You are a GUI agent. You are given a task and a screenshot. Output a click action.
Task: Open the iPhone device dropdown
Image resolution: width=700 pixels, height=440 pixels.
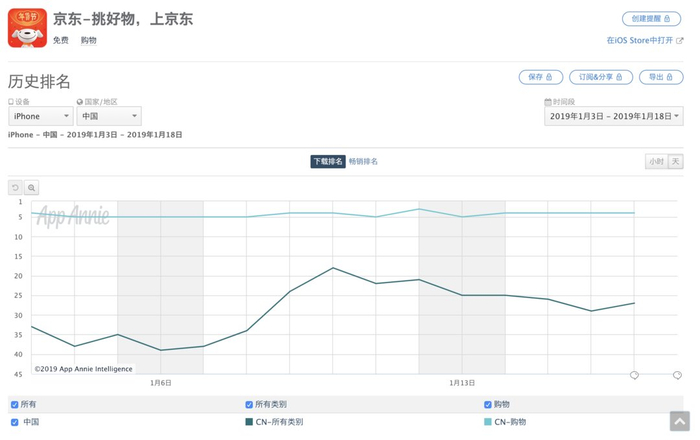(40, 116)
